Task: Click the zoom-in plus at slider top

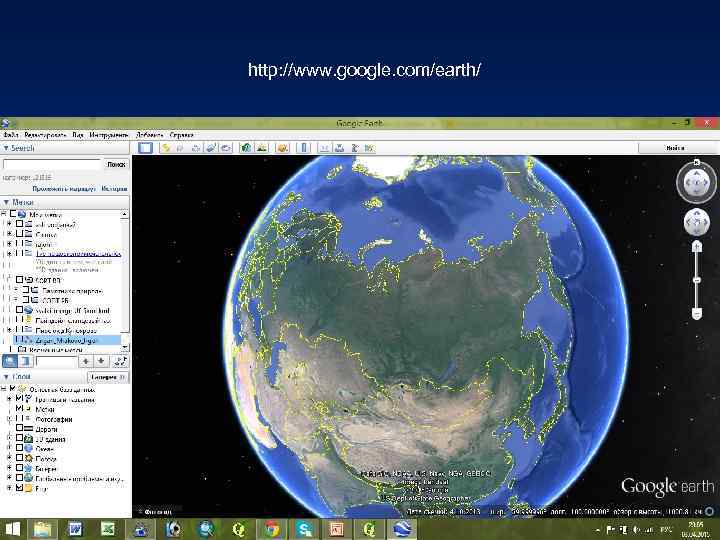Action: pos(697,247)
